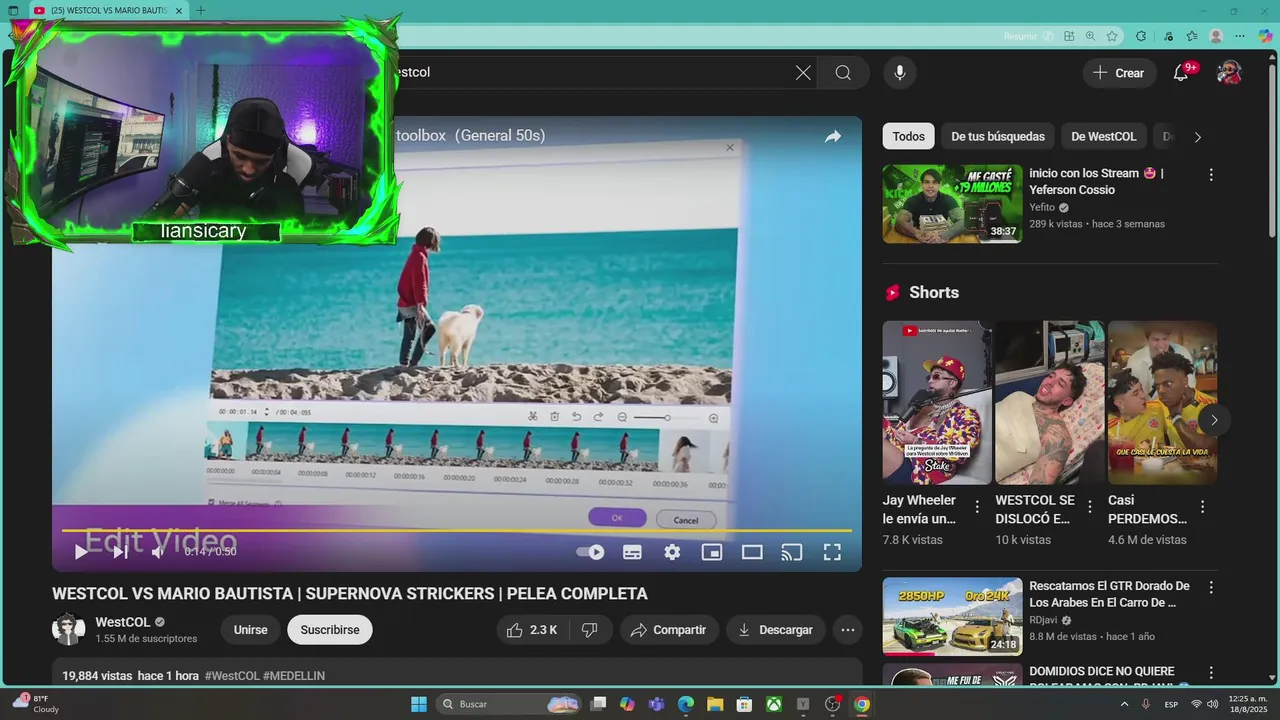Open the Jay Wheeler short
Viewport: 1280px width, 720px height.
[x=937, y=403]
